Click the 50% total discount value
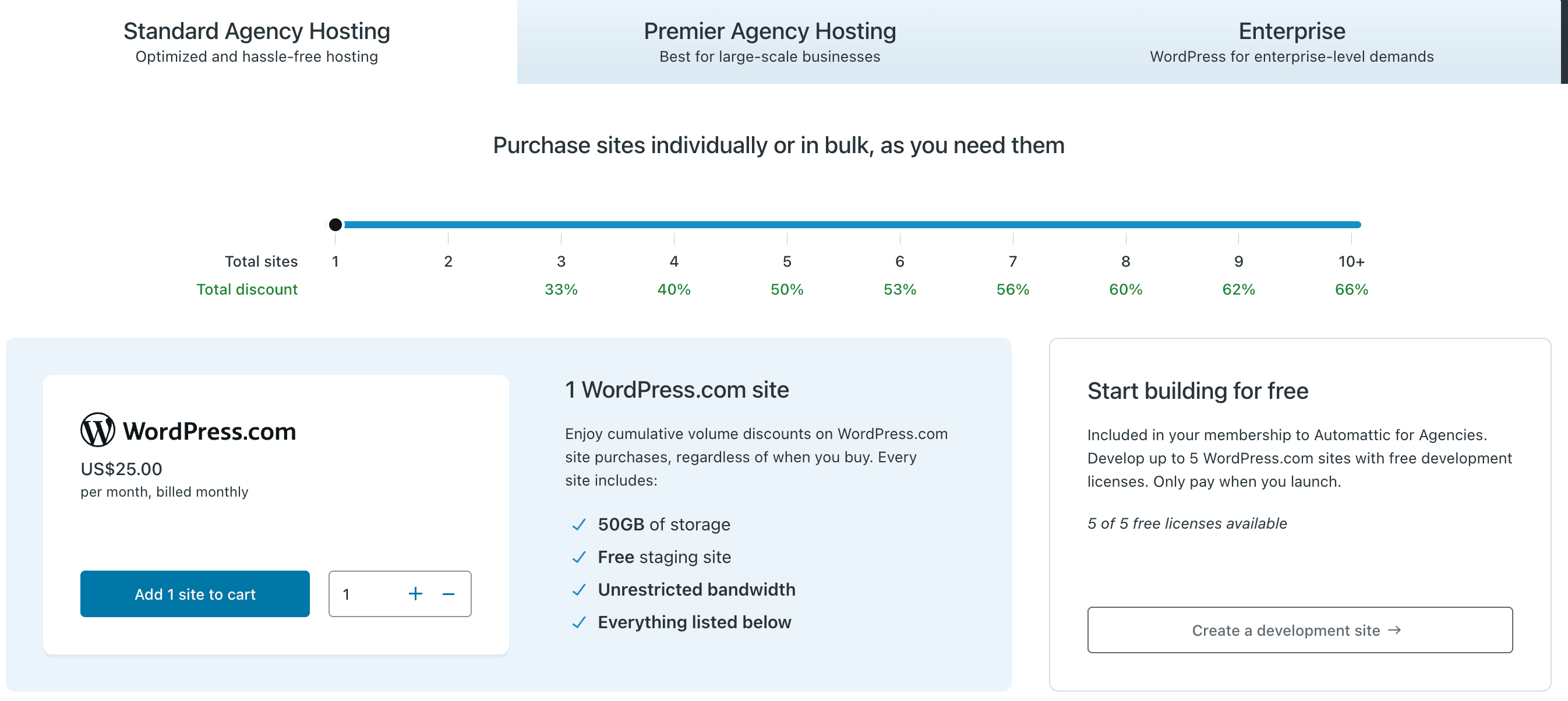Image resolution: width=1568 pixels, height=701 pixels. coord(787,289)
